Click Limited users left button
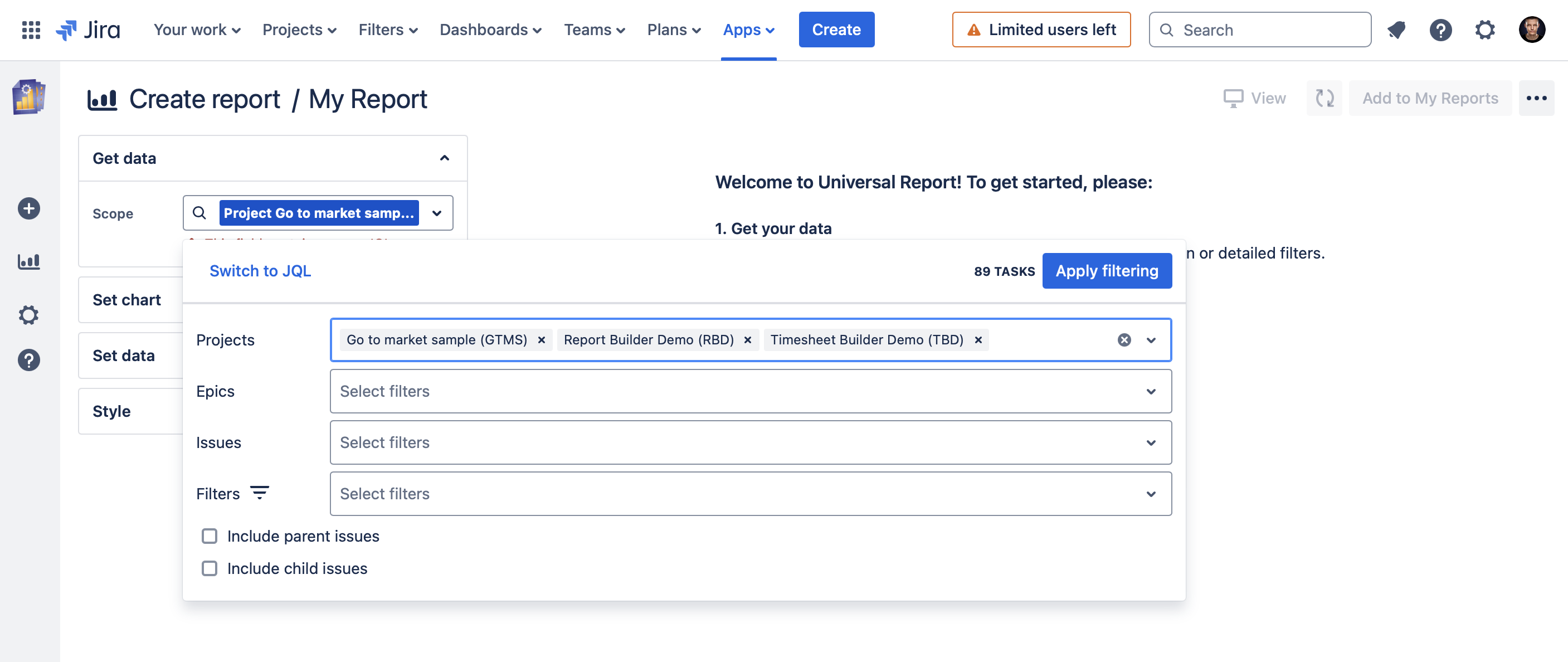 click(1041, 30)
